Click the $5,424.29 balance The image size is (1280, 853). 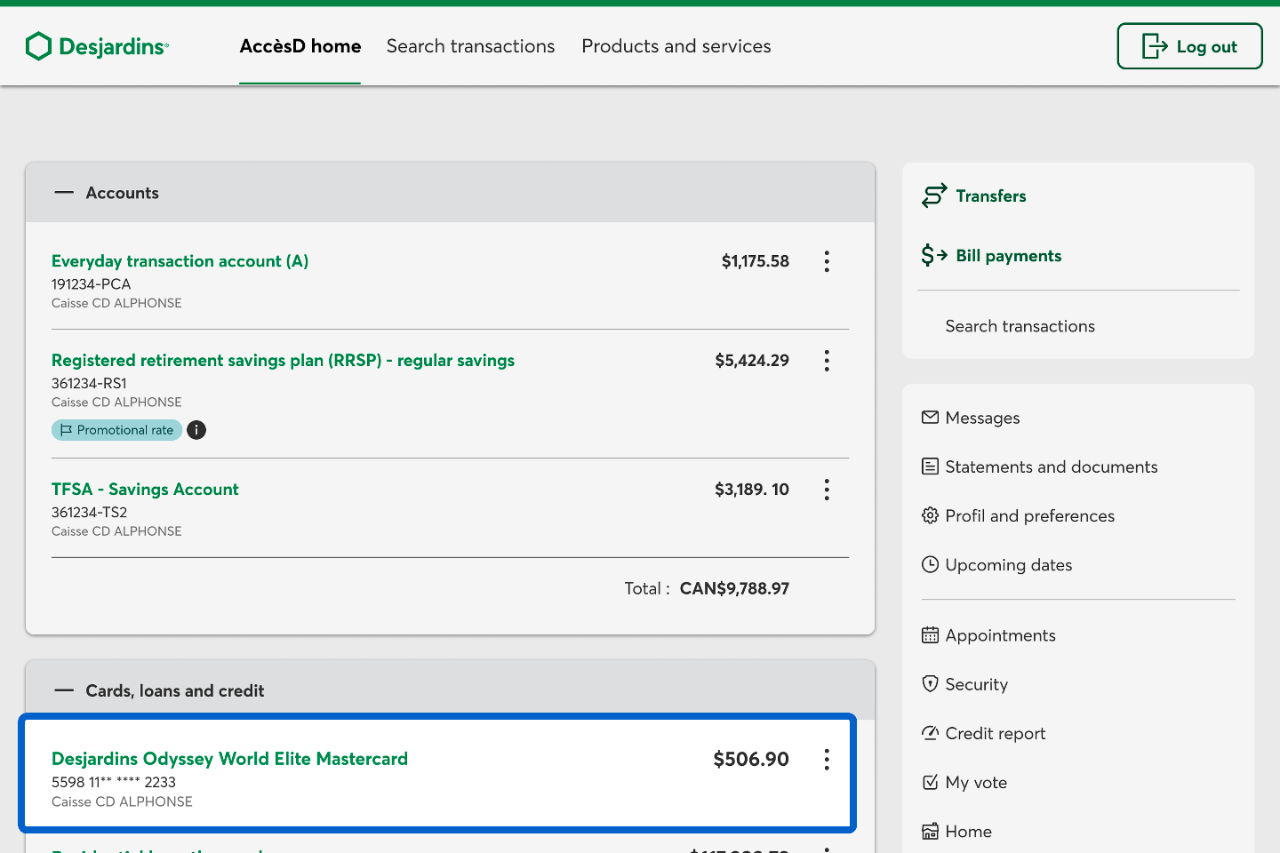coord(752,360)
